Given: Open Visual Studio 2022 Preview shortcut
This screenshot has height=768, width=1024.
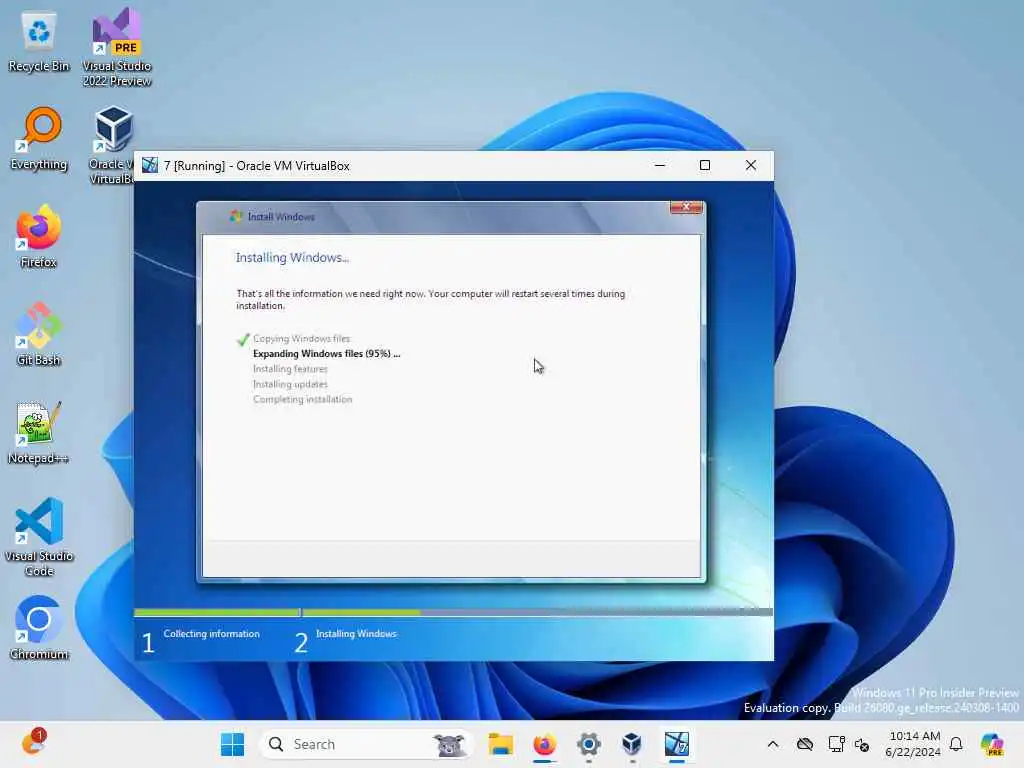Looking at the screenshot, I should [117, 47].
